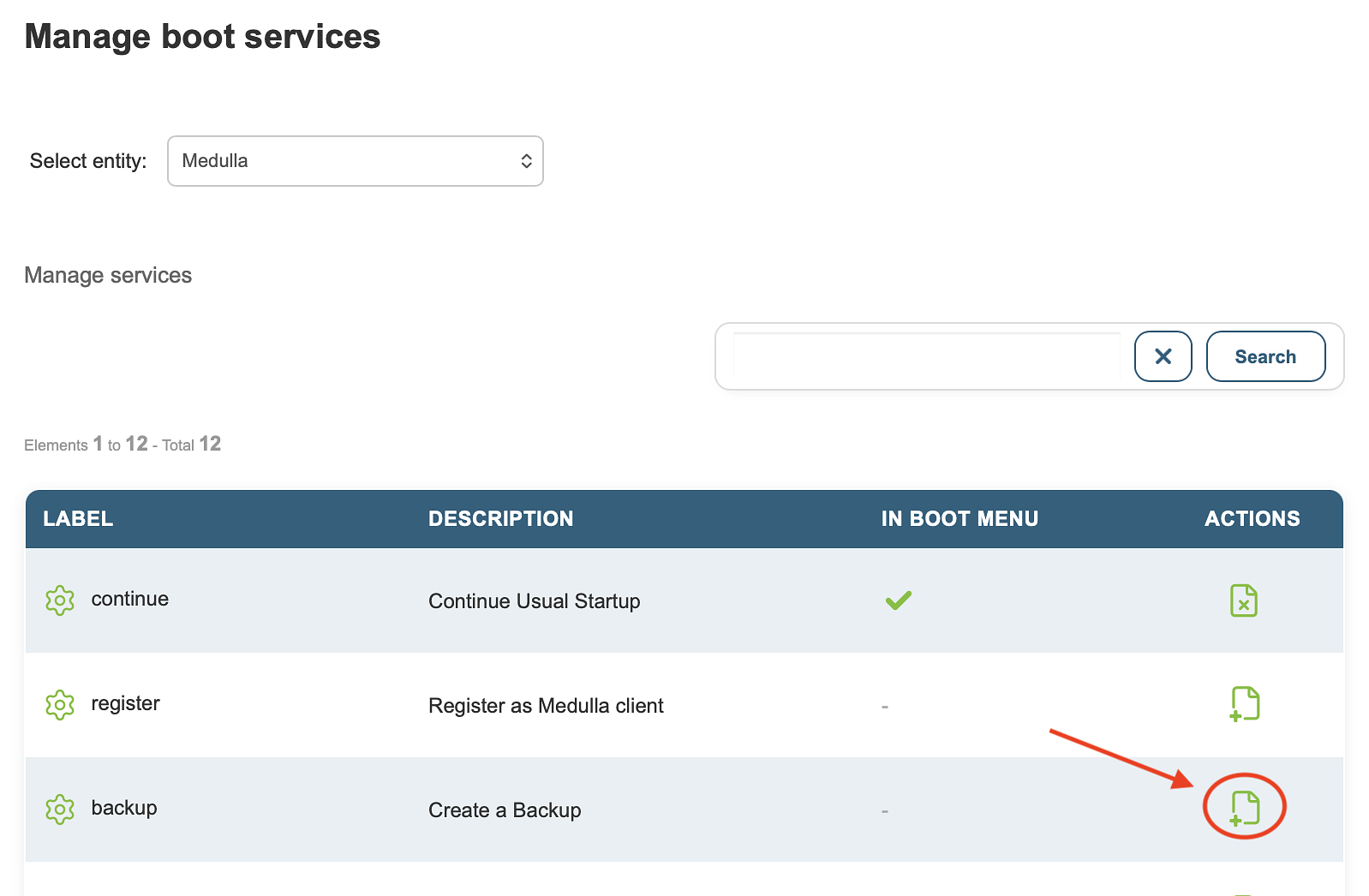
Task: Click the 'Continue Usual Startup' description
Action: (x=535, y=601)
